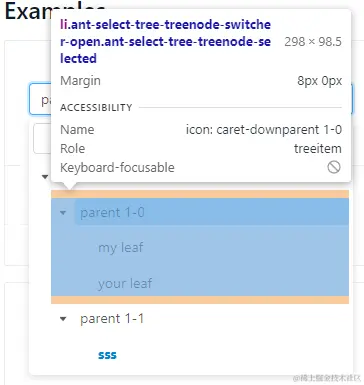This screenshot has height=385, width=364.
Task: Click the Keyboard-focusable label
Action: 117,167
